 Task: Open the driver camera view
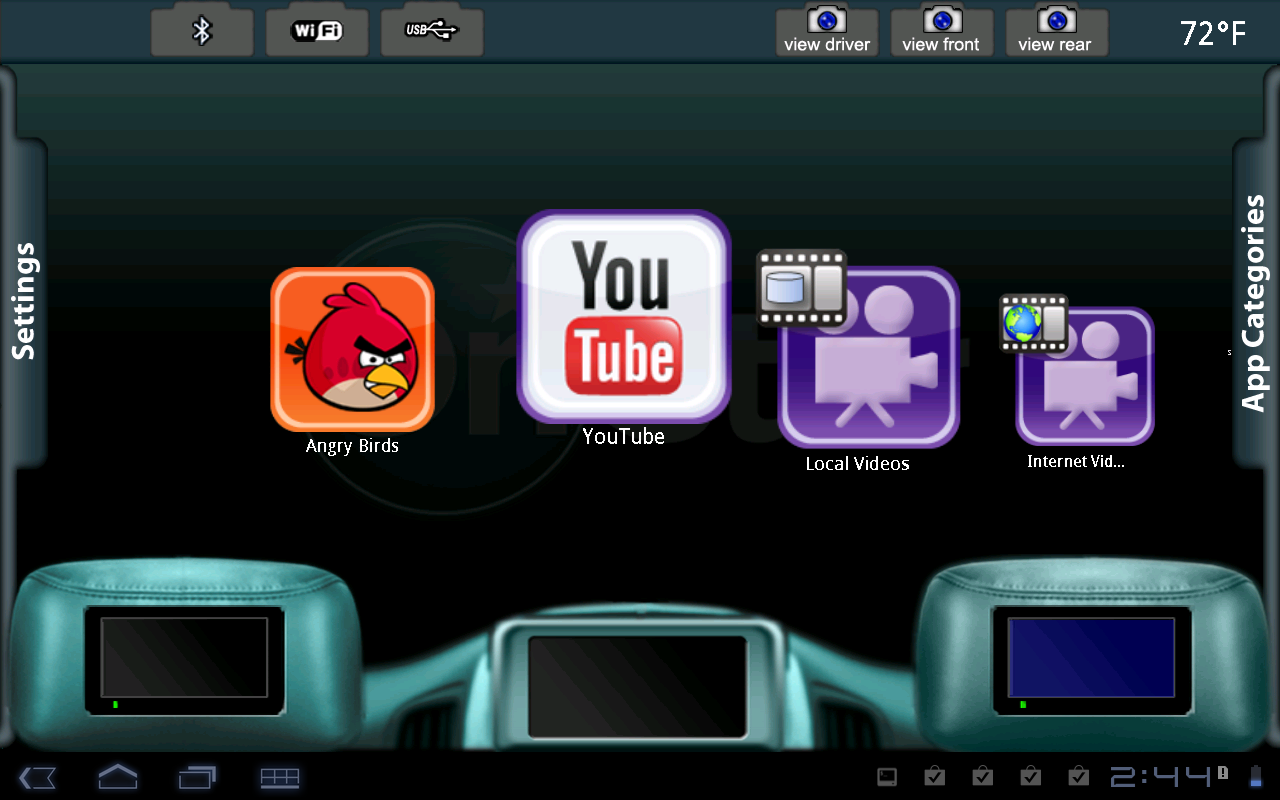coord(827,31)
